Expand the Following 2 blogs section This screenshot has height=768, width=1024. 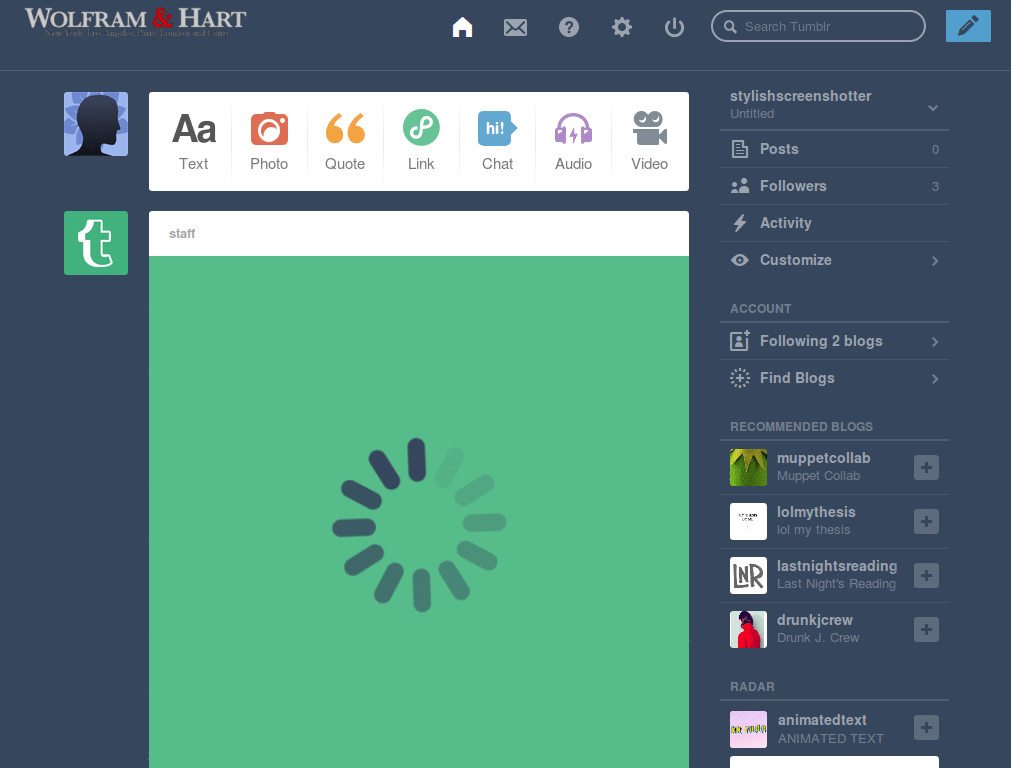[x=934, y=341]
